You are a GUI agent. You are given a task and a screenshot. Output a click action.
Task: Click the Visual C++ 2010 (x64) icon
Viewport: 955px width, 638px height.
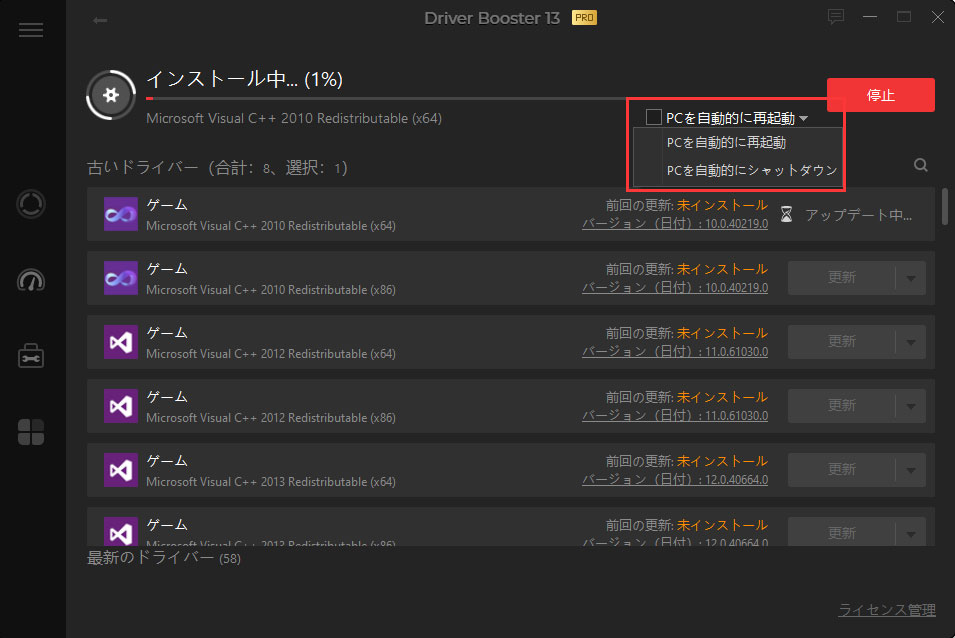coord(121,214)
